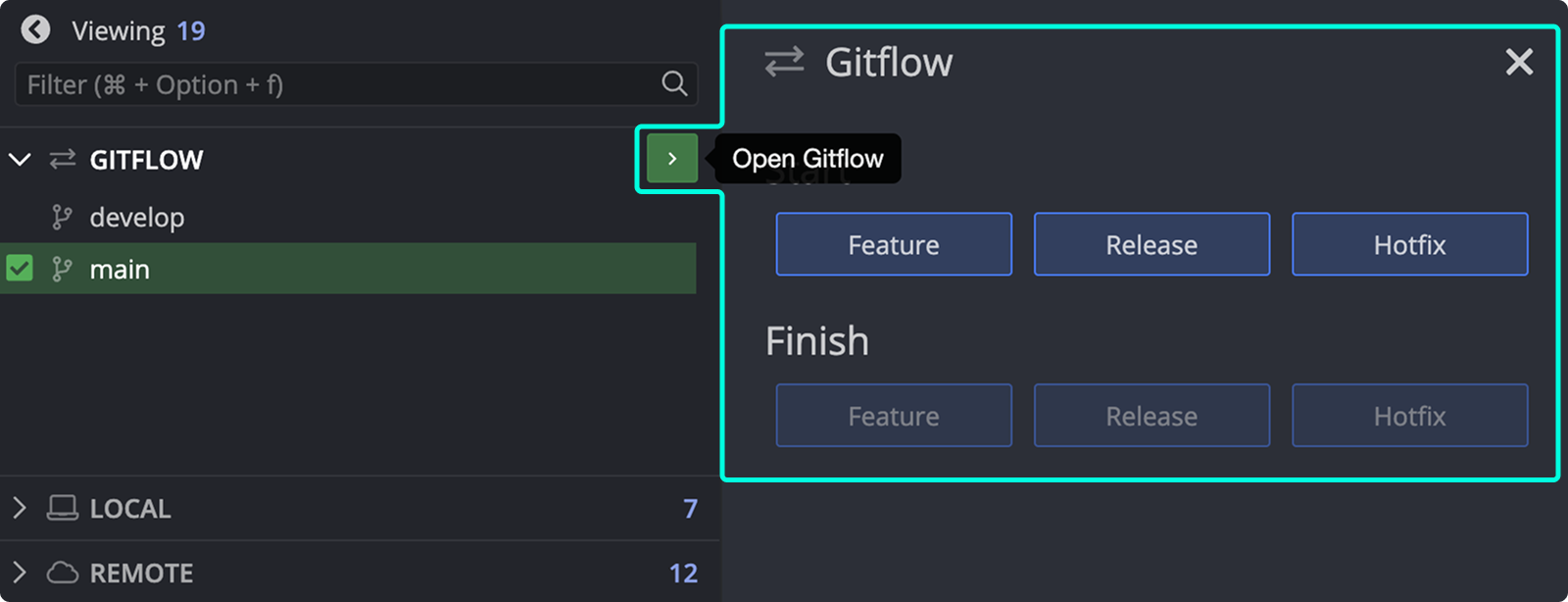Click the search magnifier in the filter bar
The image size is (1568, 602).
pos(673,84)
